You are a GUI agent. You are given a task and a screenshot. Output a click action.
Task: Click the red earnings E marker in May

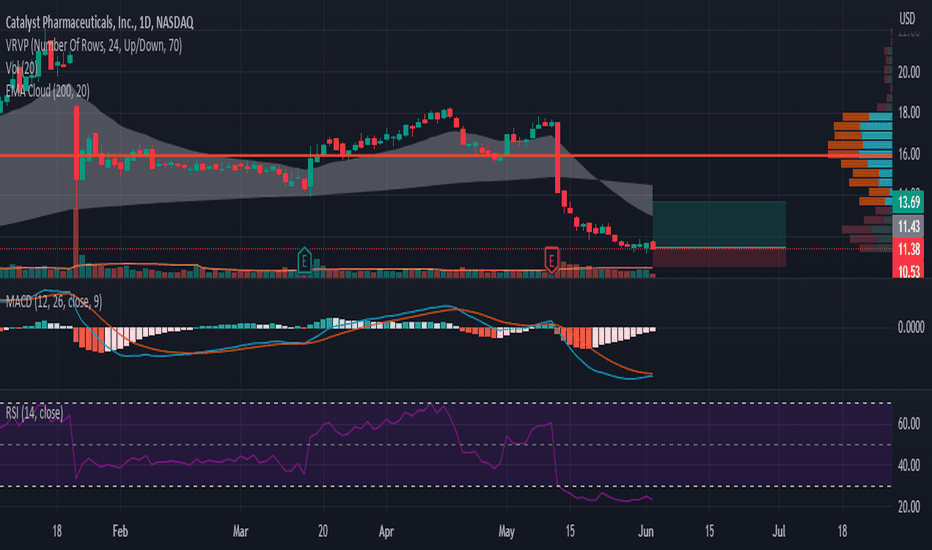552,260
